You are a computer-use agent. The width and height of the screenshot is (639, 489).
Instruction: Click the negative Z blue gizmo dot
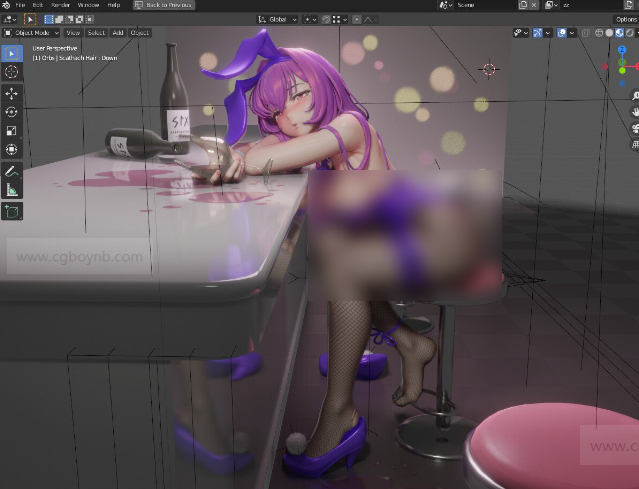(x=622, y=84)
